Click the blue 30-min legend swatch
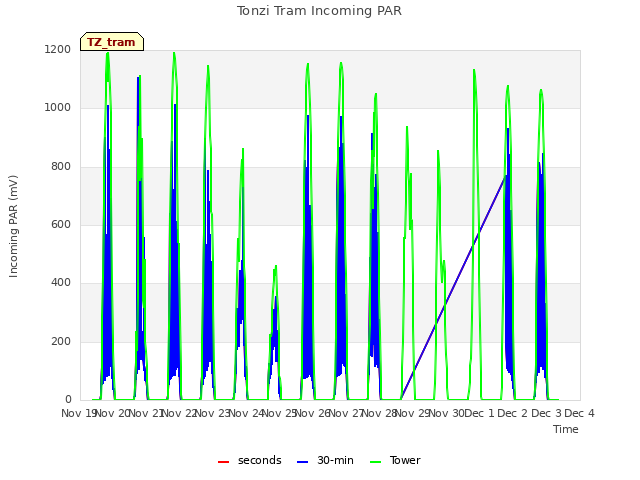Viewport: 640px width, 480px height. [x=302, y=462]
